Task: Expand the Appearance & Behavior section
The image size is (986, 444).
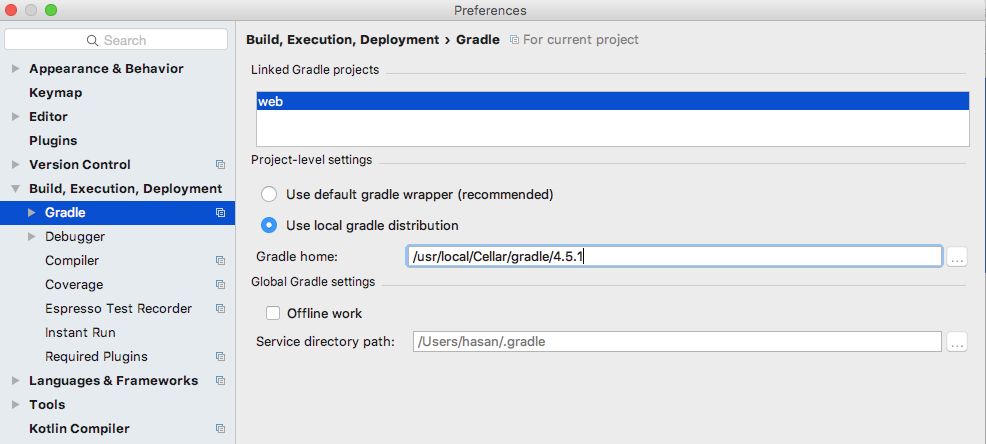Action: coord(16,69)
